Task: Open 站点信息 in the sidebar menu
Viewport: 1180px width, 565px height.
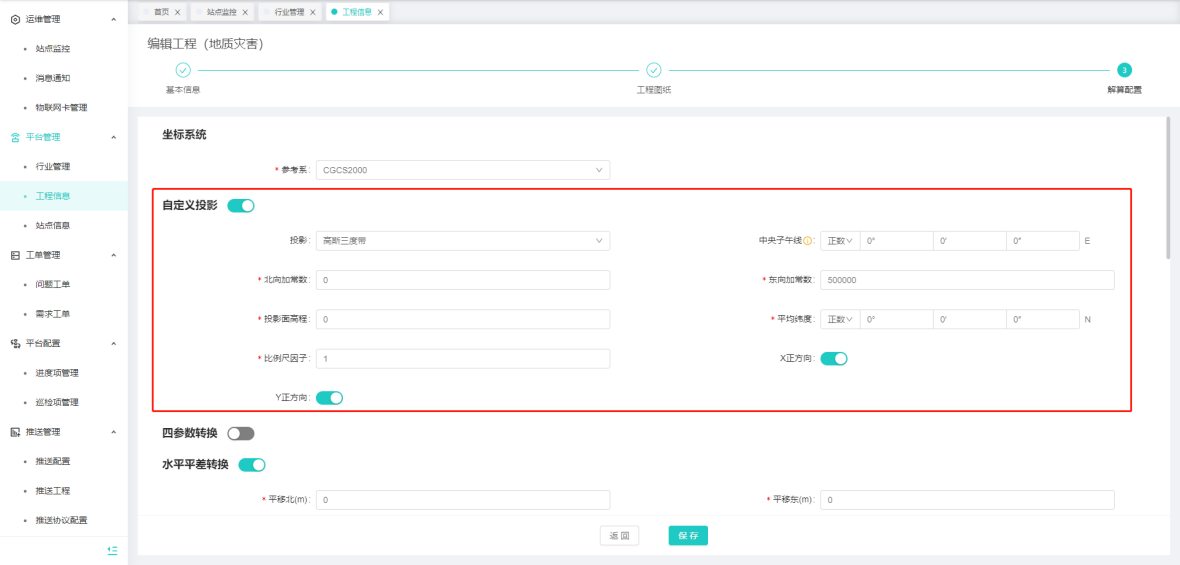Action: point(52,226)
